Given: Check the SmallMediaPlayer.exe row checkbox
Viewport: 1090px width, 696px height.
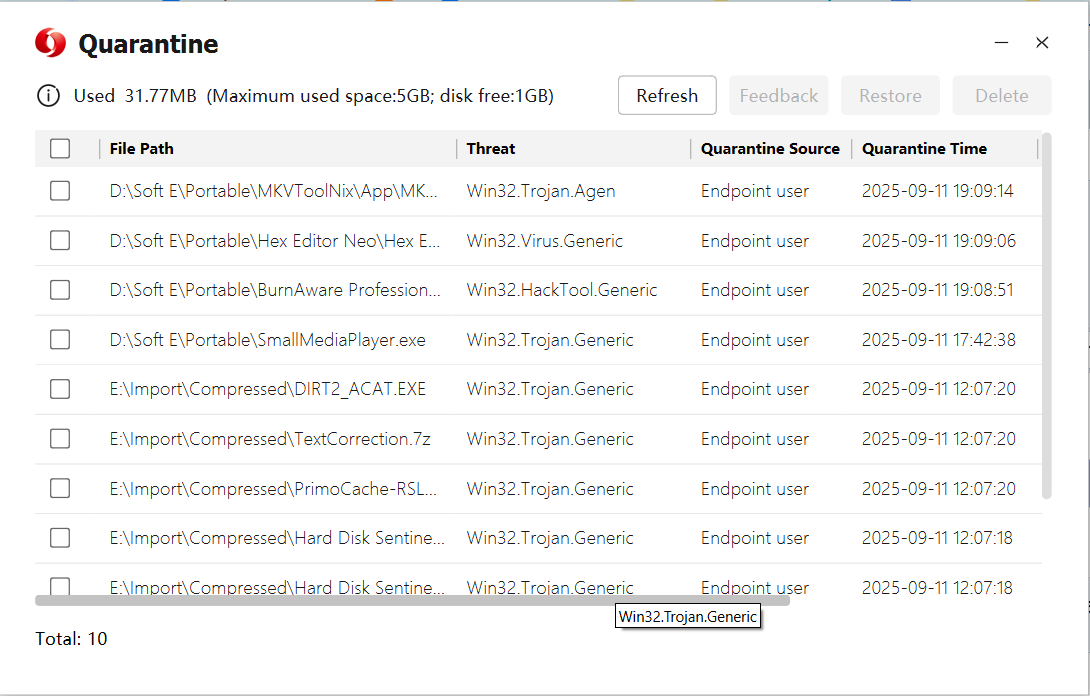Looking at the screenshot, I should point(60,340).
